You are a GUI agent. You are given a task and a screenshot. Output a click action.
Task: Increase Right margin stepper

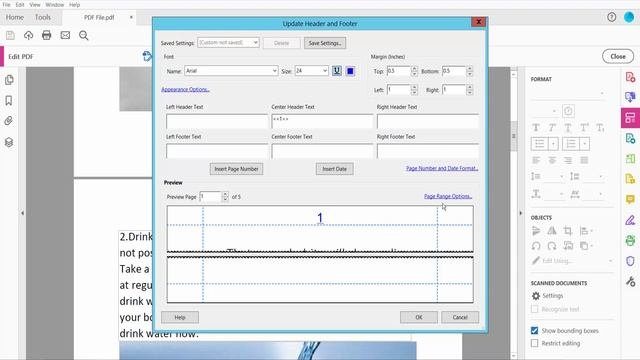(470, 87)
